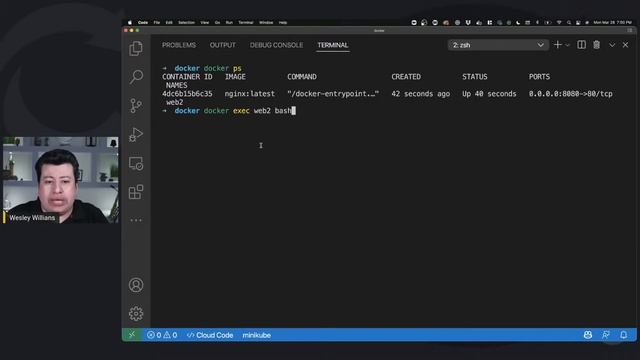Switch to the DEBUG CONSOLE tab

(x=276, y=45)
